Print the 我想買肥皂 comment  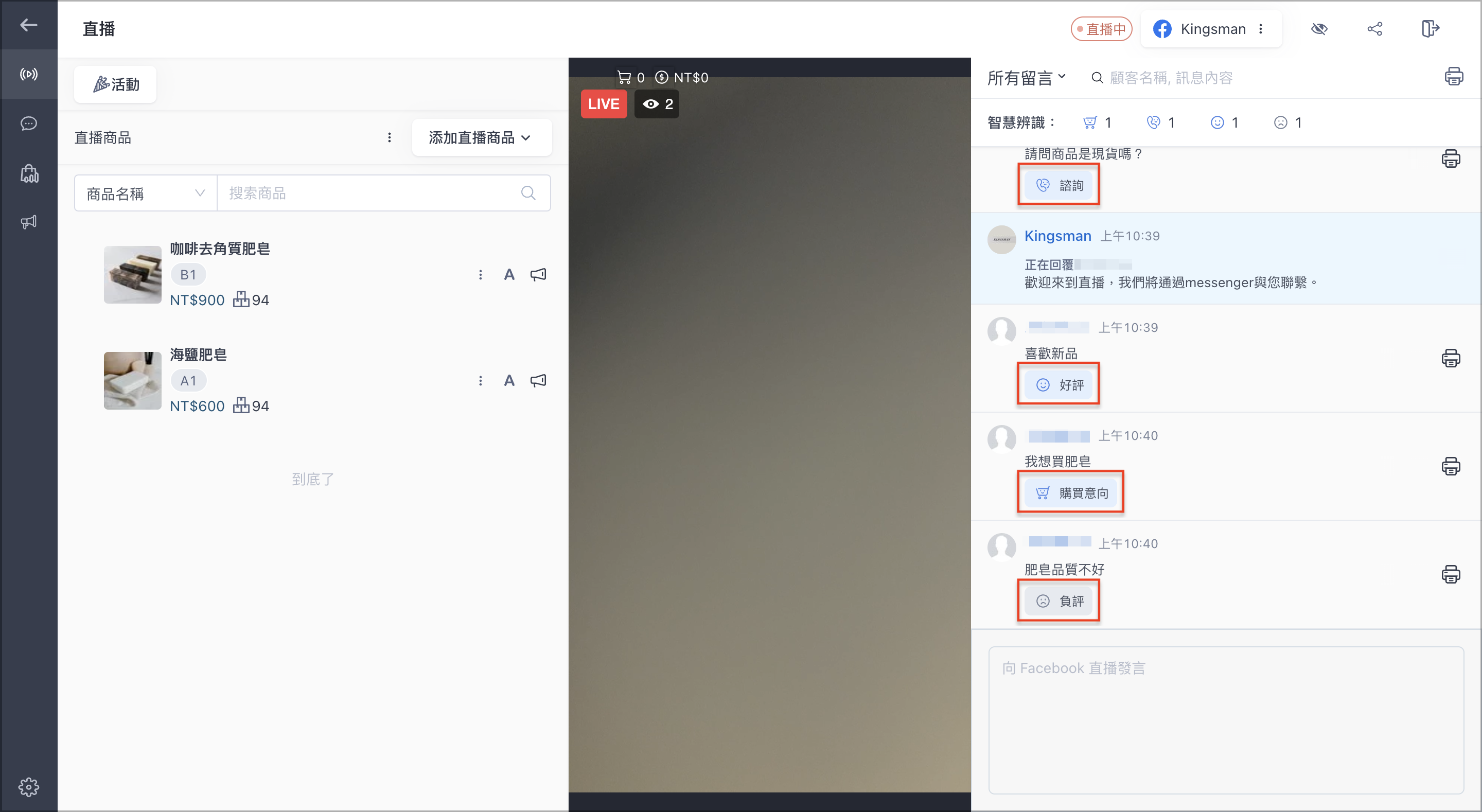(x=1451, y=466)
